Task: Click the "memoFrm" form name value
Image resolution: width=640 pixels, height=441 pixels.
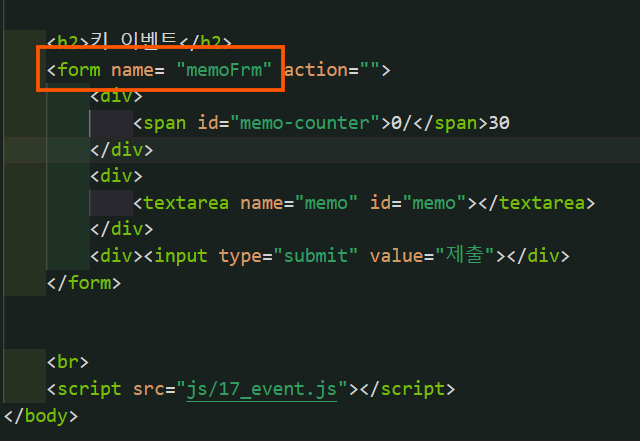Action: 224,70
